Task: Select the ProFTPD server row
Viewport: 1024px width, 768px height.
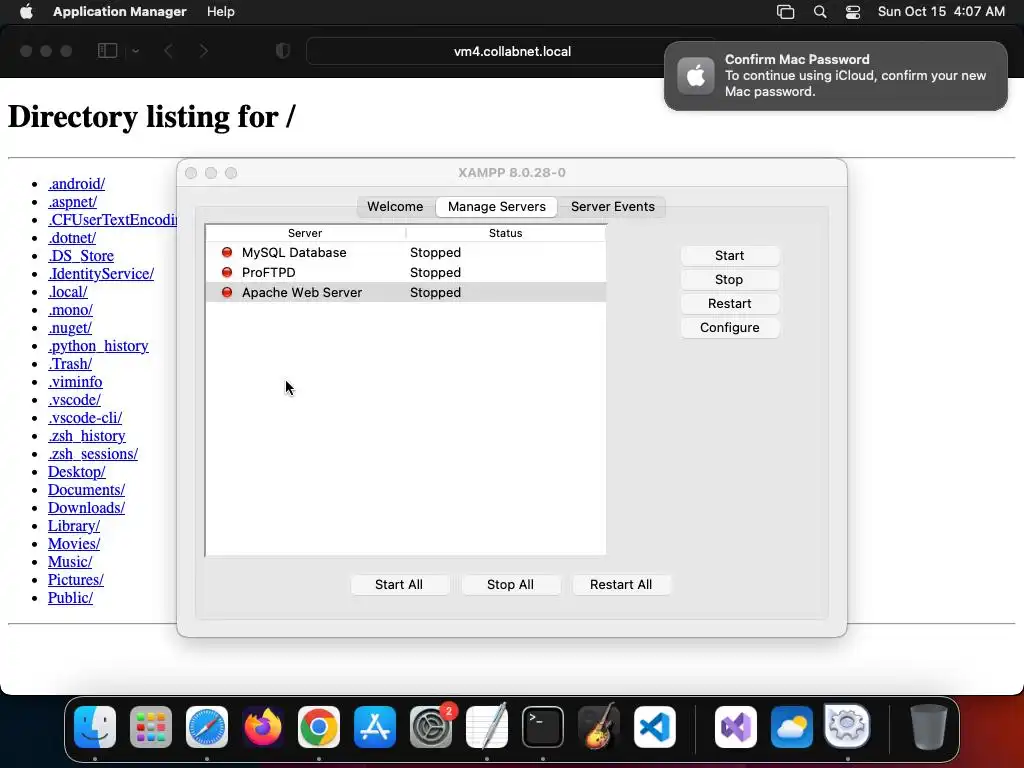Action: tap(406, 272)
